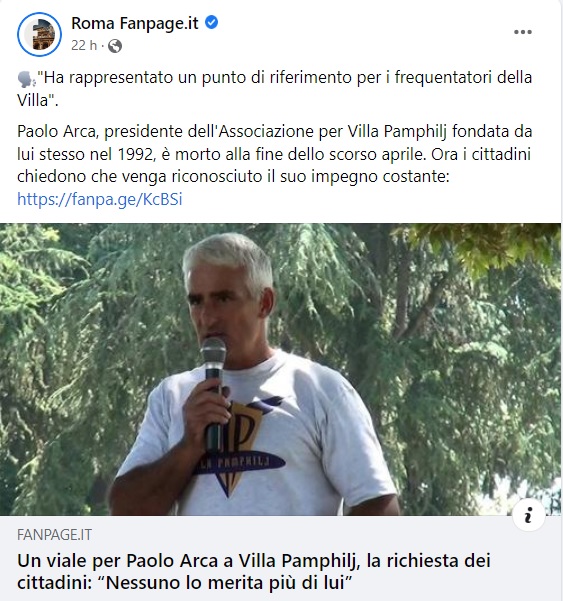Click the microphone in the article photo

(213, 391)
